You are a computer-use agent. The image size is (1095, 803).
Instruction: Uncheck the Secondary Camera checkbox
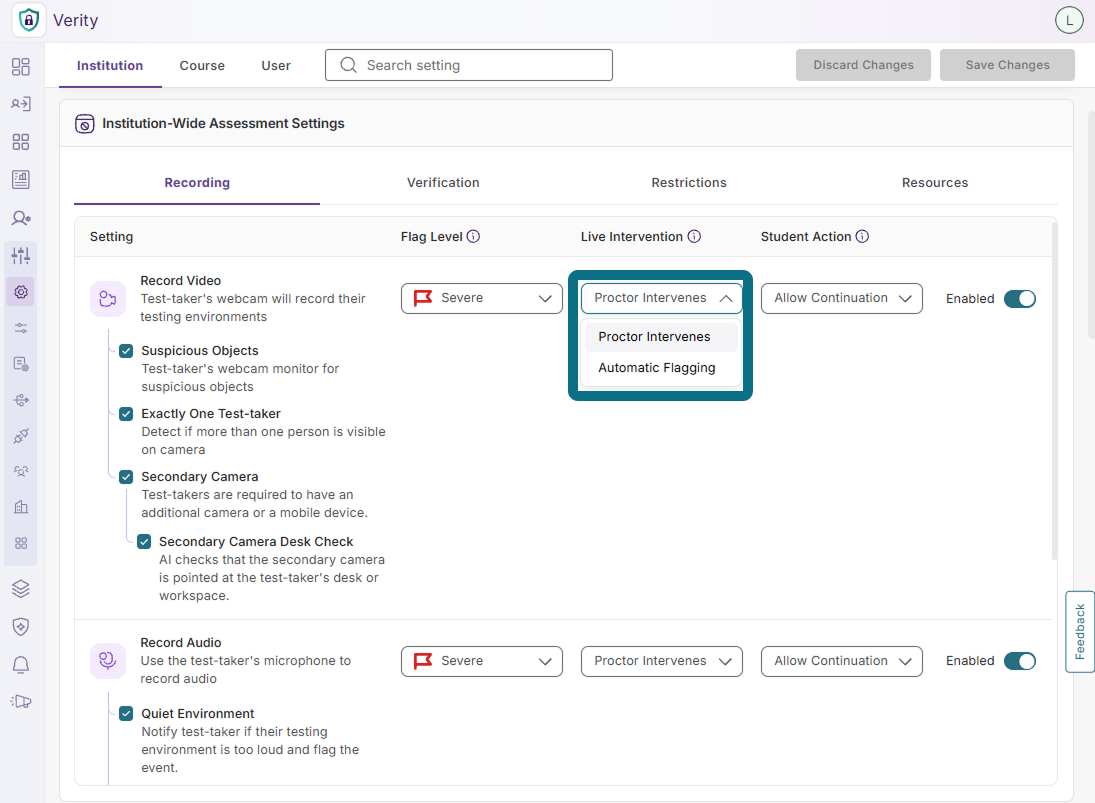[126, 477]
